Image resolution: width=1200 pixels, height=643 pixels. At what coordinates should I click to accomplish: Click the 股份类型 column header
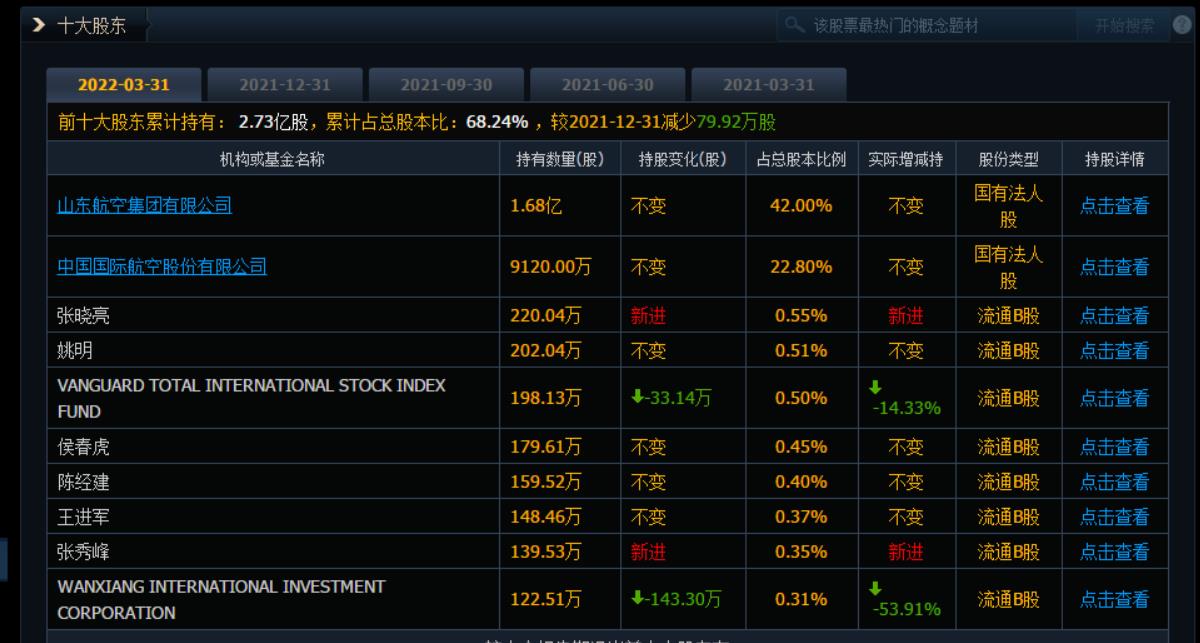(1008, 159)
